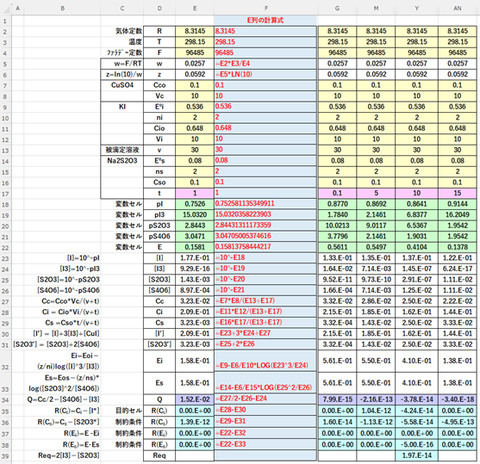
Task: Select the "z=ln(10)/w" label cell
Action: [x=122, y=75]
